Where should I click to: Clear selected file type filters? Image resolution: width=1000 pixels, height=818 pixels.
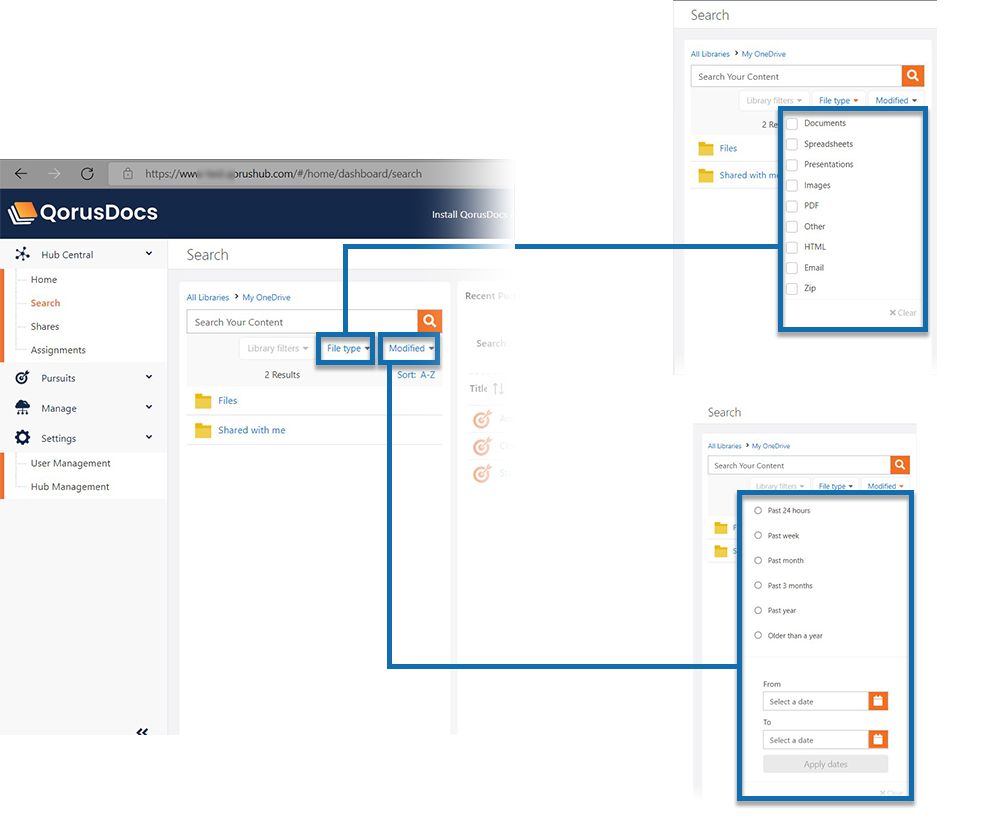pos(902,312)
